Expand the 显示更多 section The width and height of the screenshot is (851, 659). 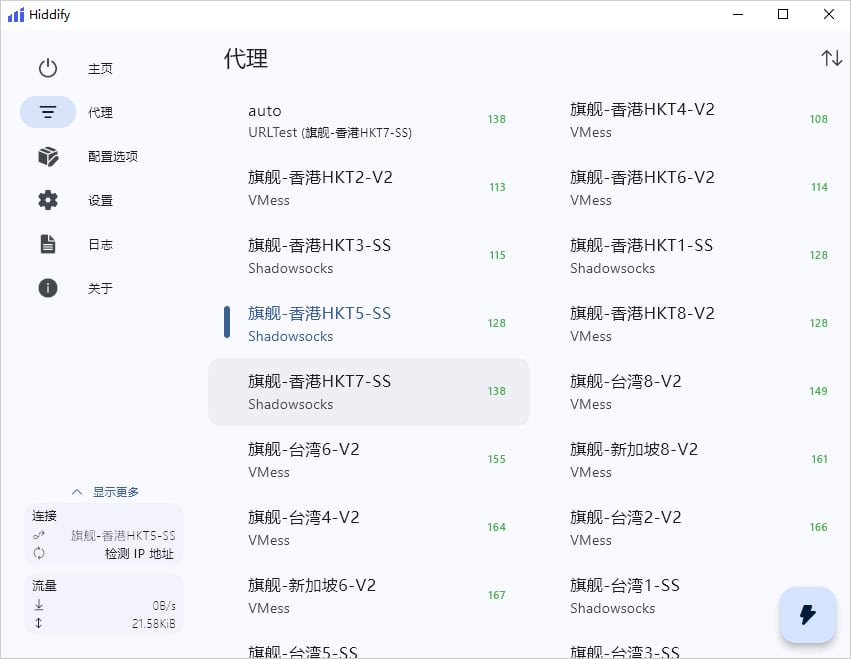[105, 492]
